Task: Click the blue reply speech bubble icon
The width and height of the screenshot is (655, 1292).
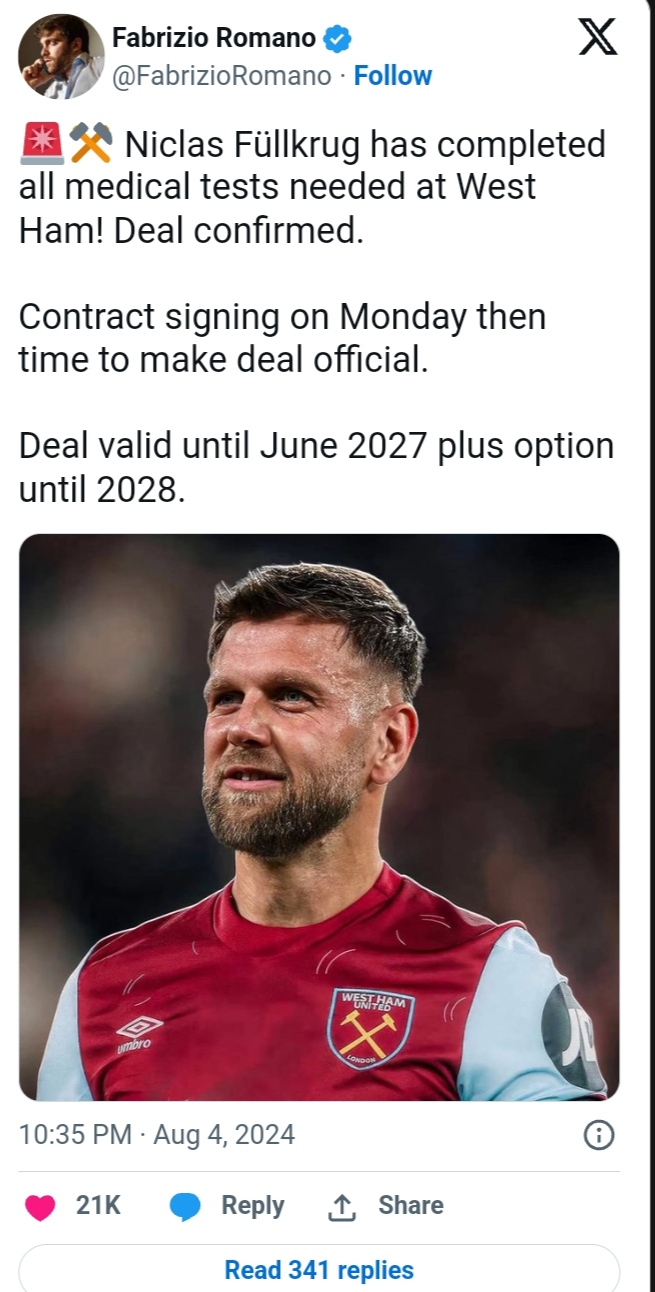Action: pos(185,1207)
